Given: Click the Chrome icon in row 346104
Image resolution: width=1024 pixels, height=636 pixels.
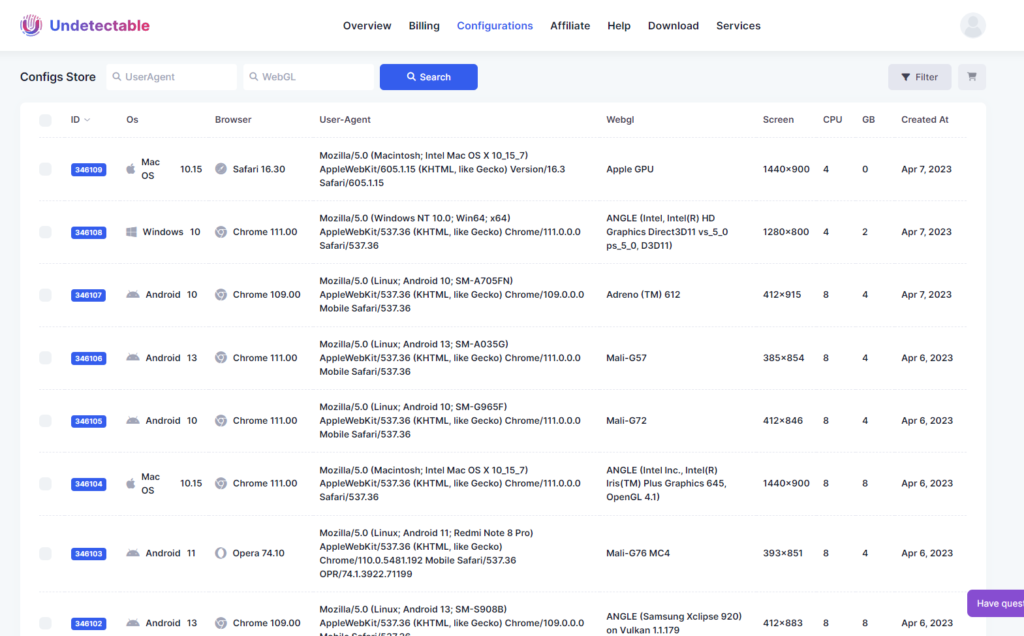Looking at the screenshot, I should click(221, 483).
